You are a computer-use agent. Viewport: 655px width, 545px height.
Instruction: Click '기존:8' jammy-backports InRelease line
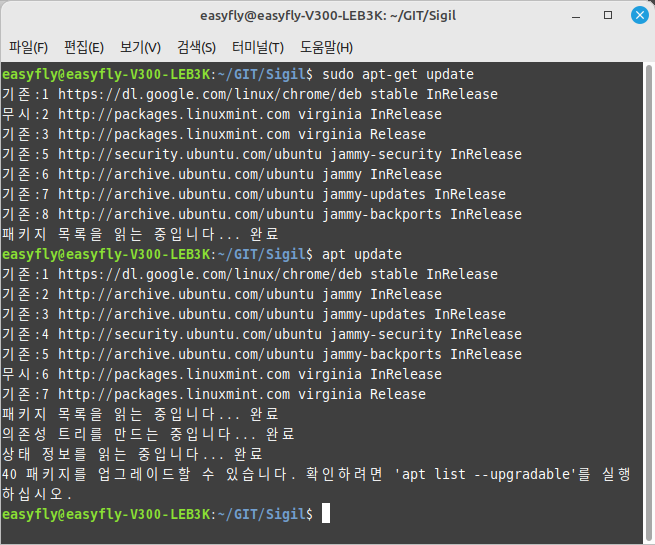[262, 215]
